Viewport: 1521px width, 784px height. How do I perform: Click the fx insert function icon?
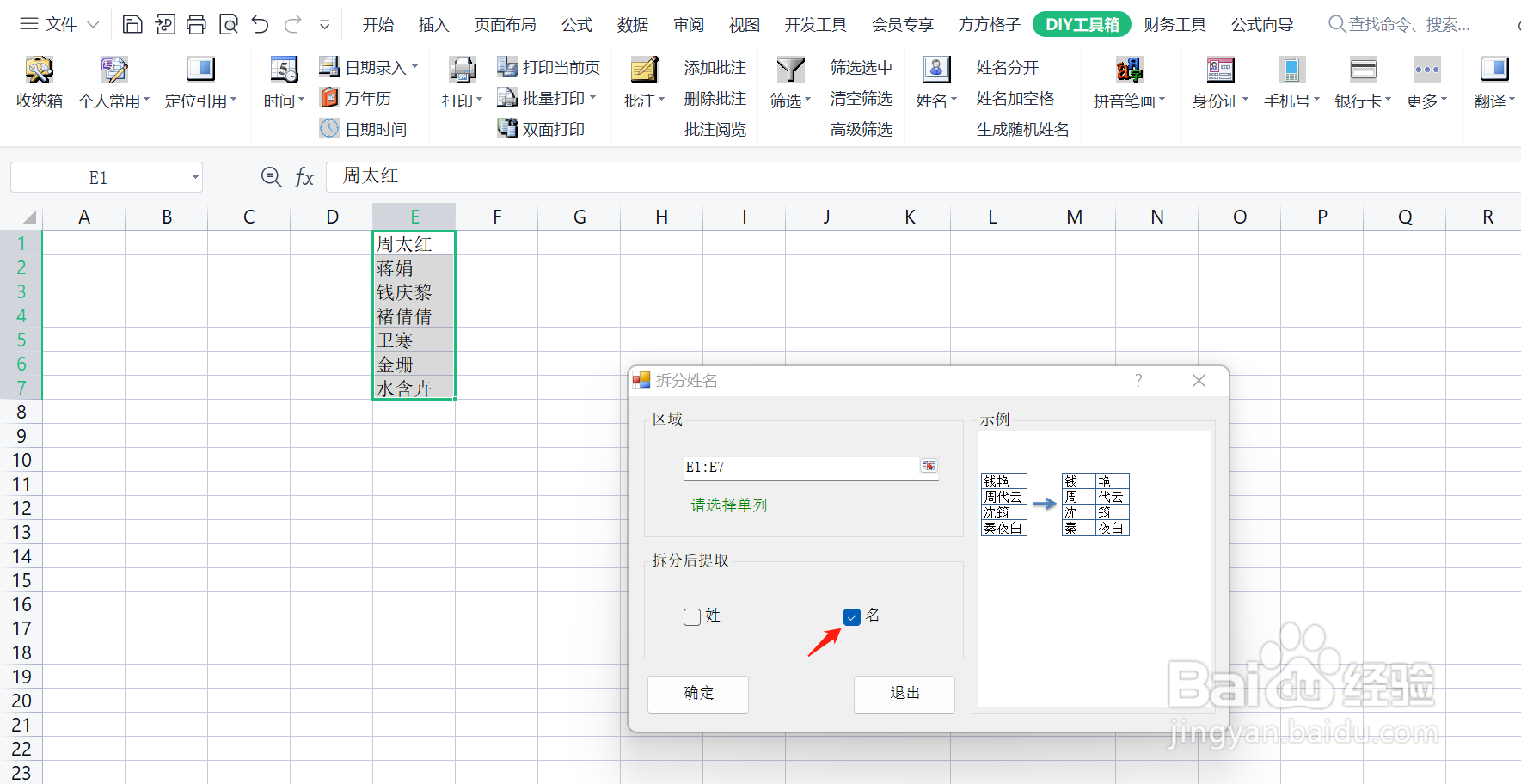(304, 177)
